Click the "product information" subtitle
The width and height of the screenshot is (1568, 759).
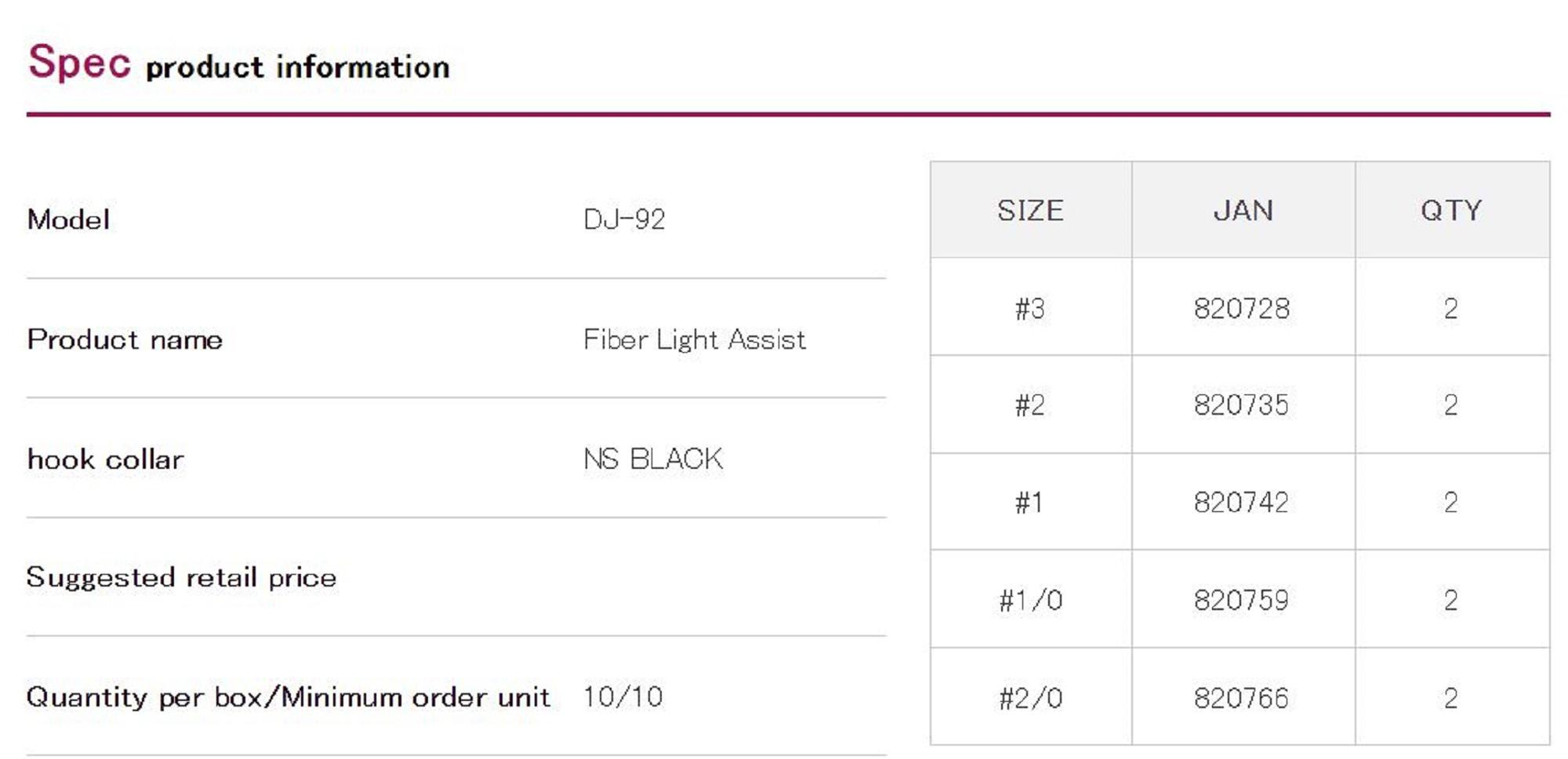click(x=298, y=67)
